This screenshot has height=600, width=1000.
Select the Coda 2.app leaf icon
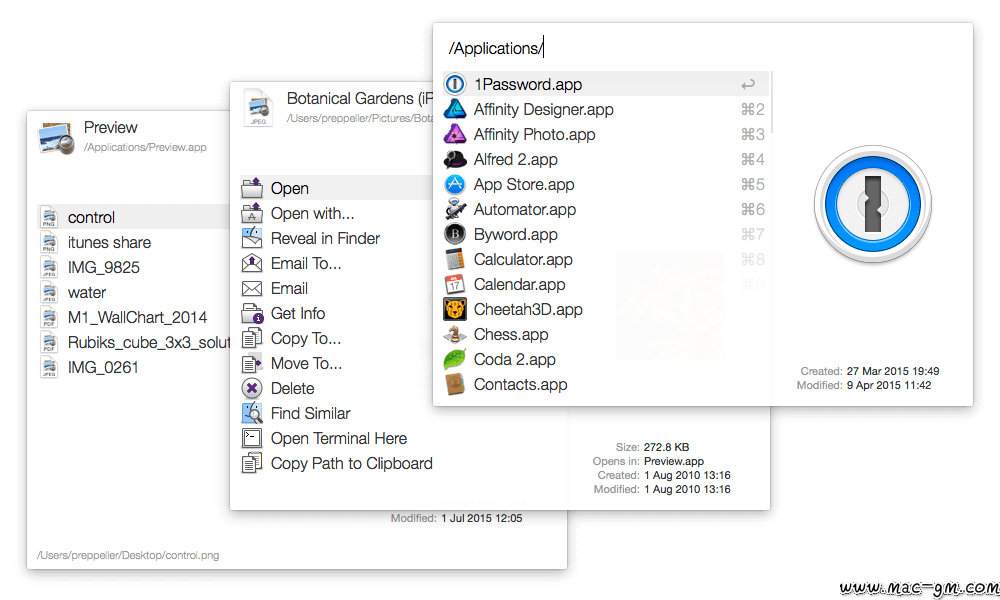coord(455,360)
